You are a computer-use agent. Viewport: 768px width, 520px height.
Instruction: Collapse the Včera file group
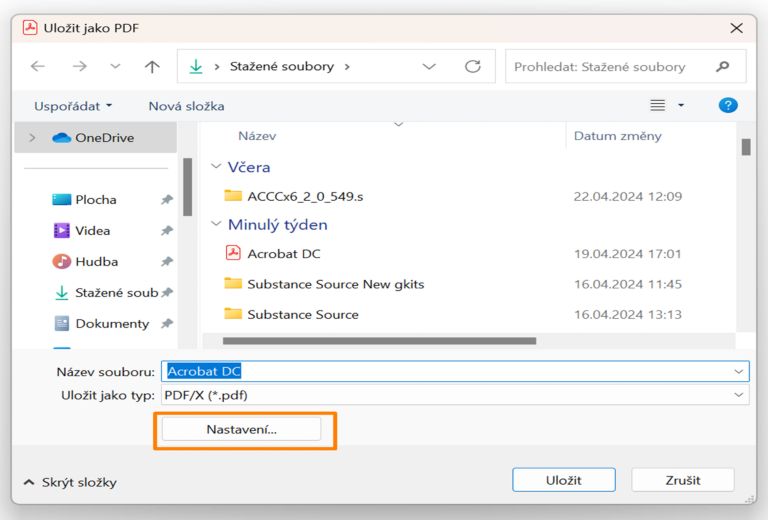(x=216, y=167)
